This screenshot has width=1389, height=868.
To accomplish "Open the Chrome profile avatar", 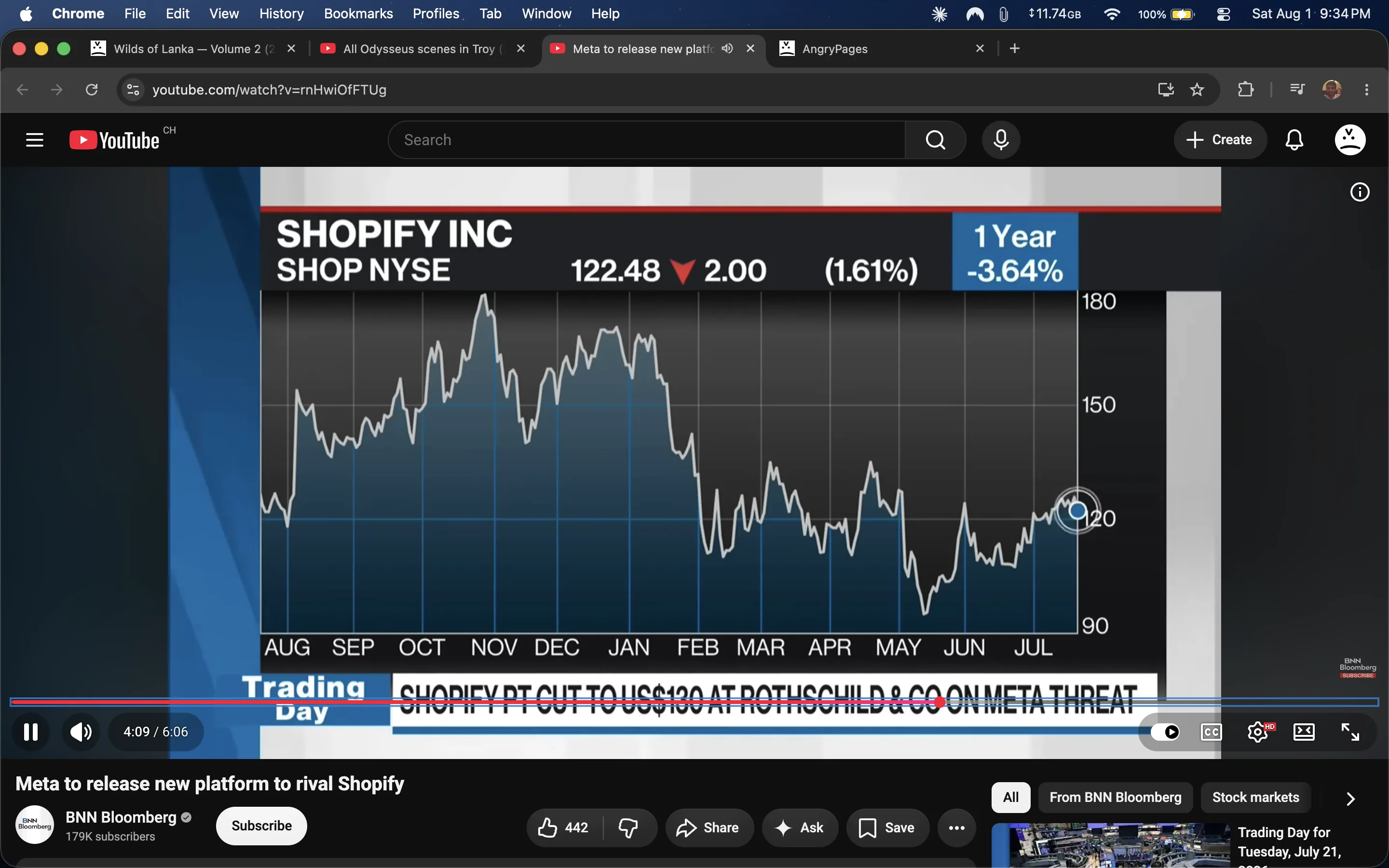I will pyautogui.click(x=1332, y=90).
